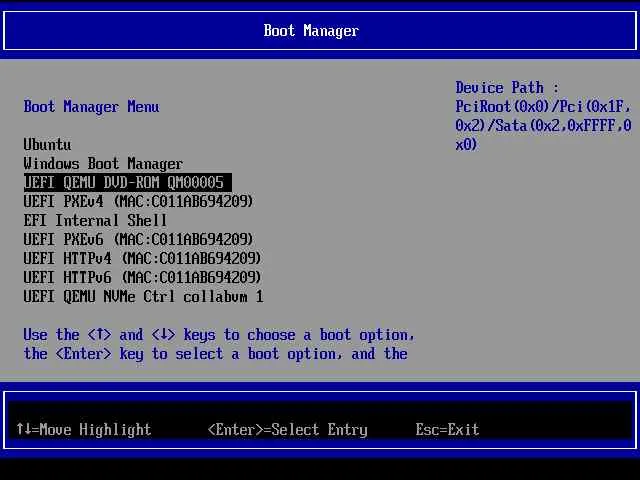
Task: Click the Move Highlight key hint
Action: click(x=84, y=429)
